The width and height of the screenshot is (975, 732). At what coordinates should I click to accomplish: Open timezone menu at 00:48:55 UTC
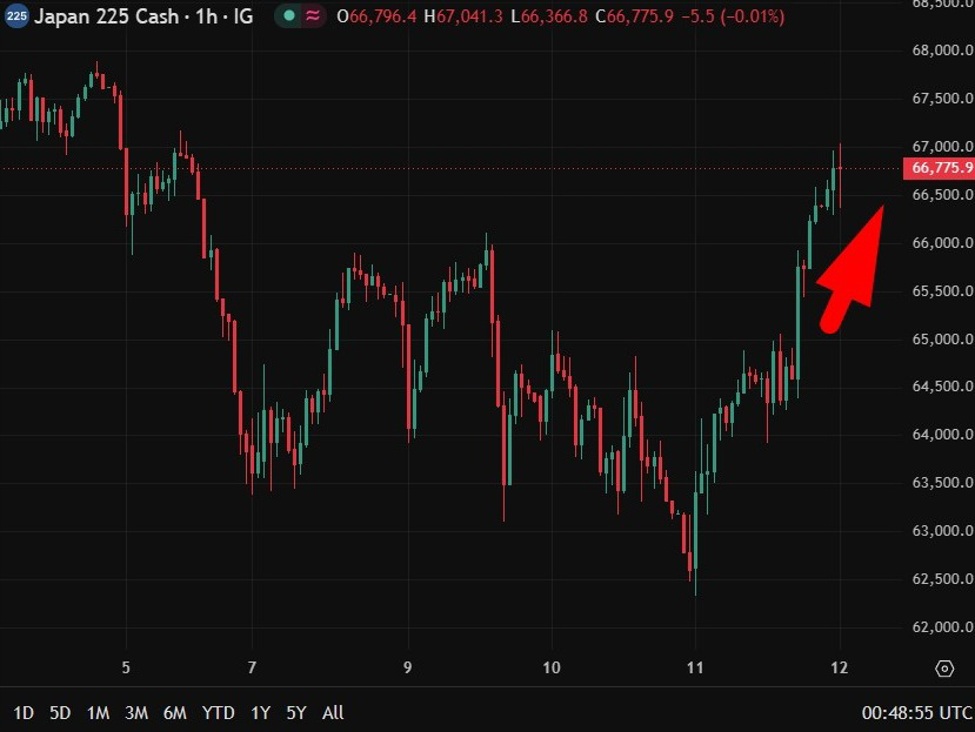tap(917, 713)
